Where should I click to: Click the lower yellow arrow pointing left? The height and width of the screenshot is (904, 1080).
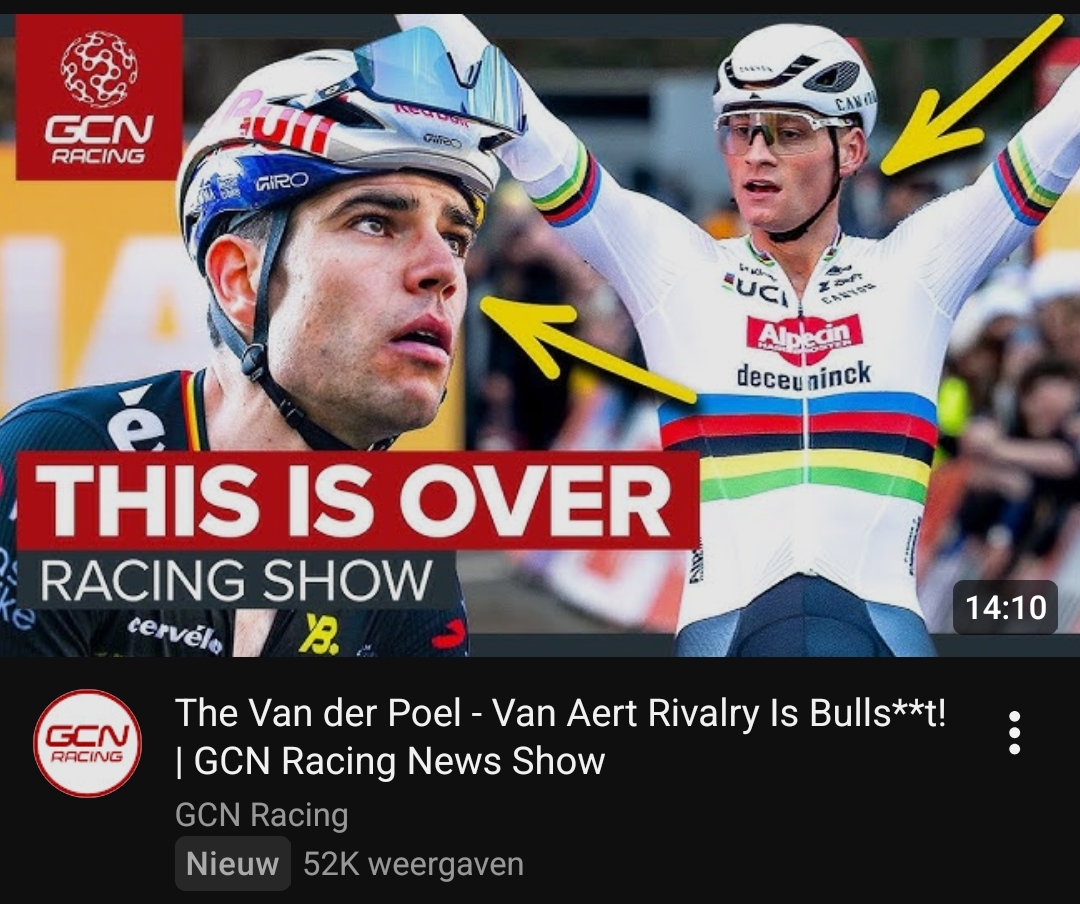coord(588,349)
